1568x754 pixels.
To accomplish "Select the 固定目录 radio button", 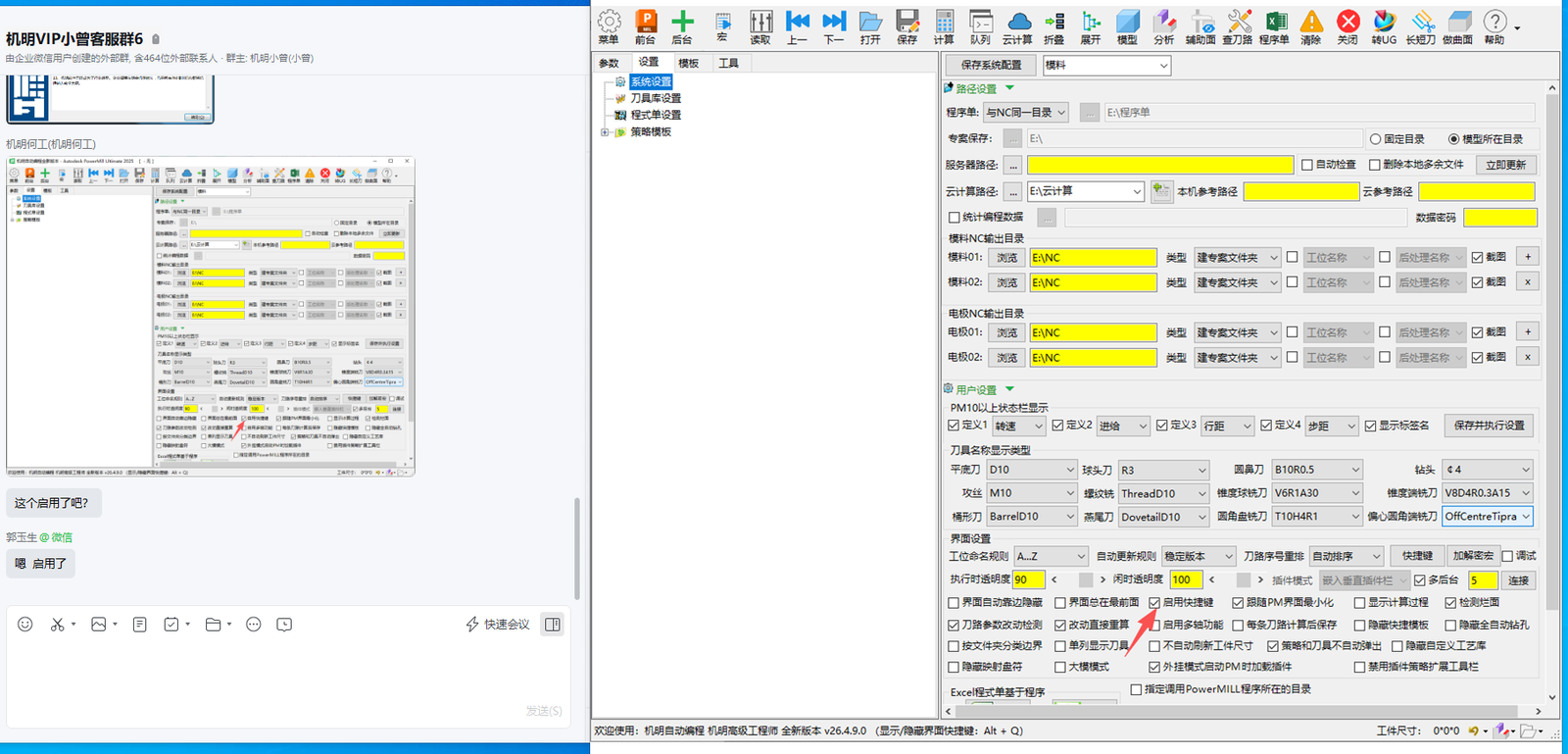I will (x=1375, y=139).
